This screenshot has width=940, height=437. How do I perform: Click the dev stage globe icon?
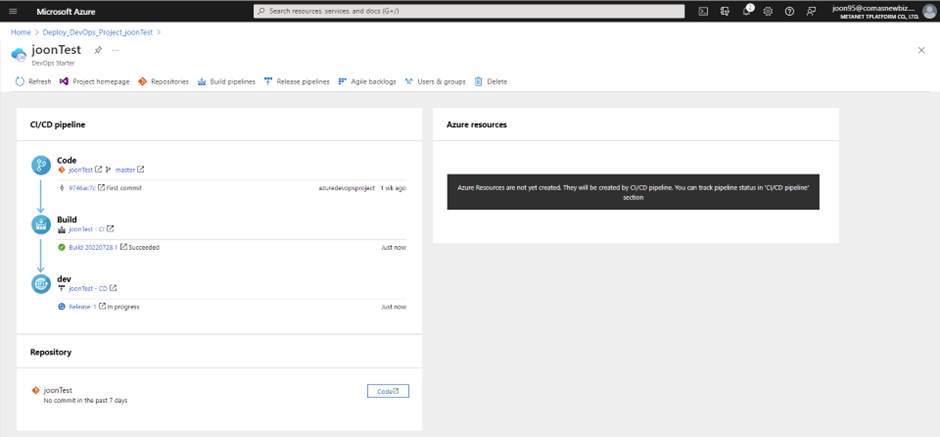(41, 284)
